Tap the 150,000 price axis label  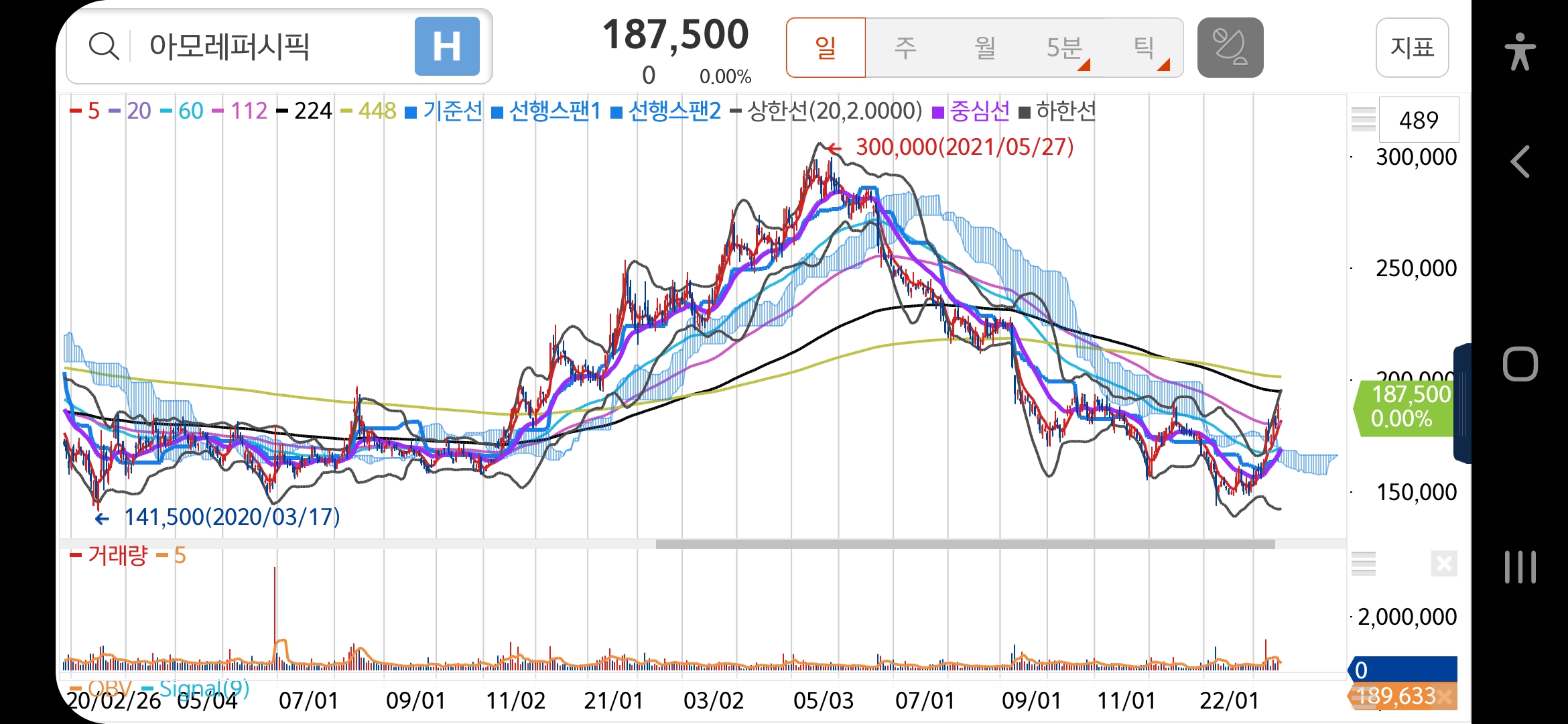click(x=1416, y=492)
